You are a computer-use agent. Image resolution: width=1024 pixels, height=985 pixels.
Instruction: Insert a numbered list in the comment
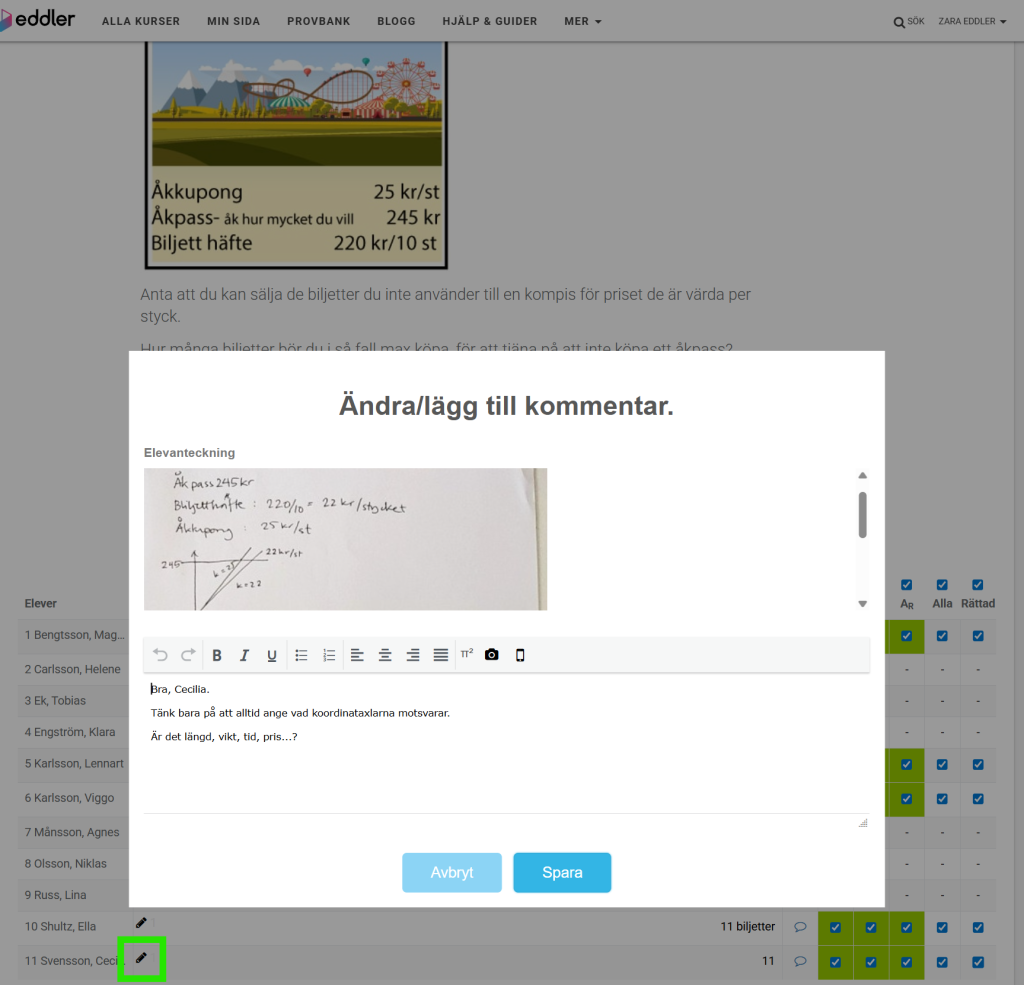pyautogui.click(x=329, y=656)
